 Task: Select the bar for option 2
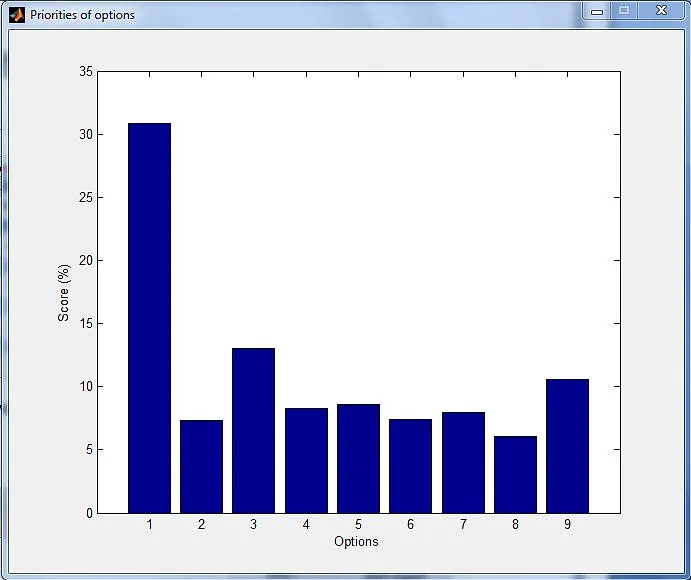coord(201,467)
